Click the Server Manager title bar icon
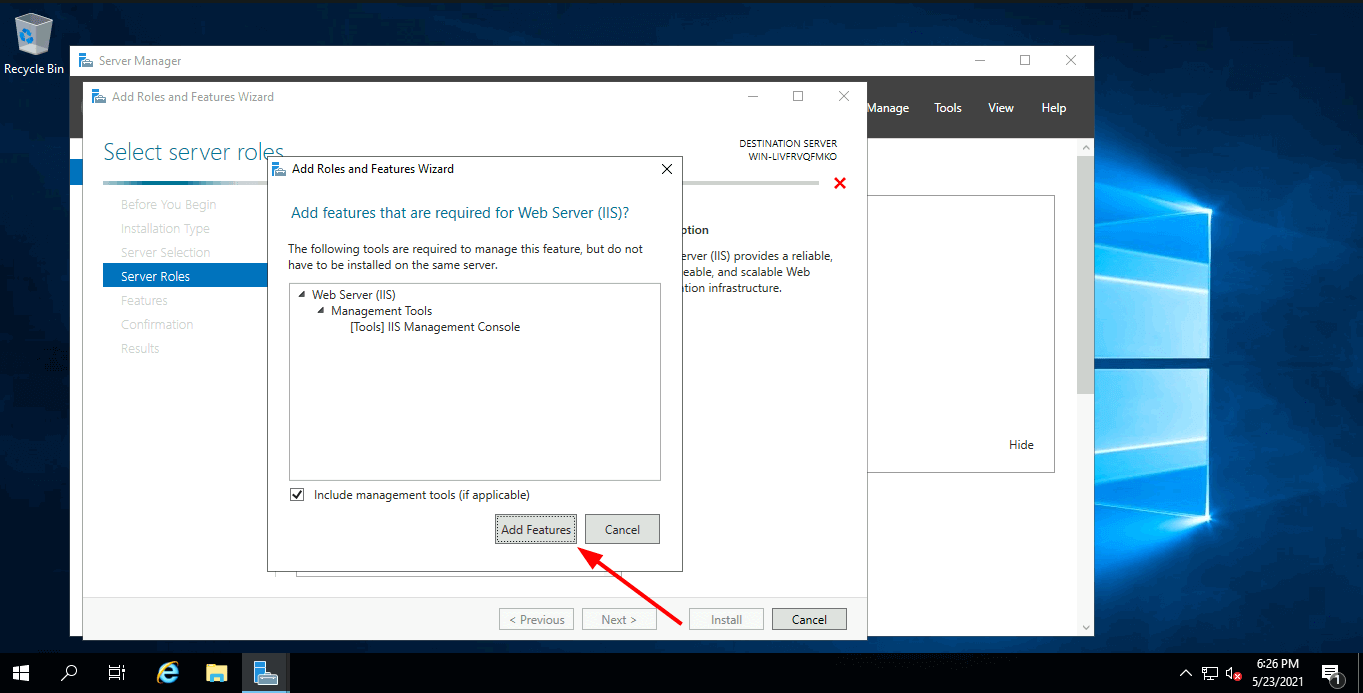This screenshot has width=1363, height=693. click(x=86, y=61)
